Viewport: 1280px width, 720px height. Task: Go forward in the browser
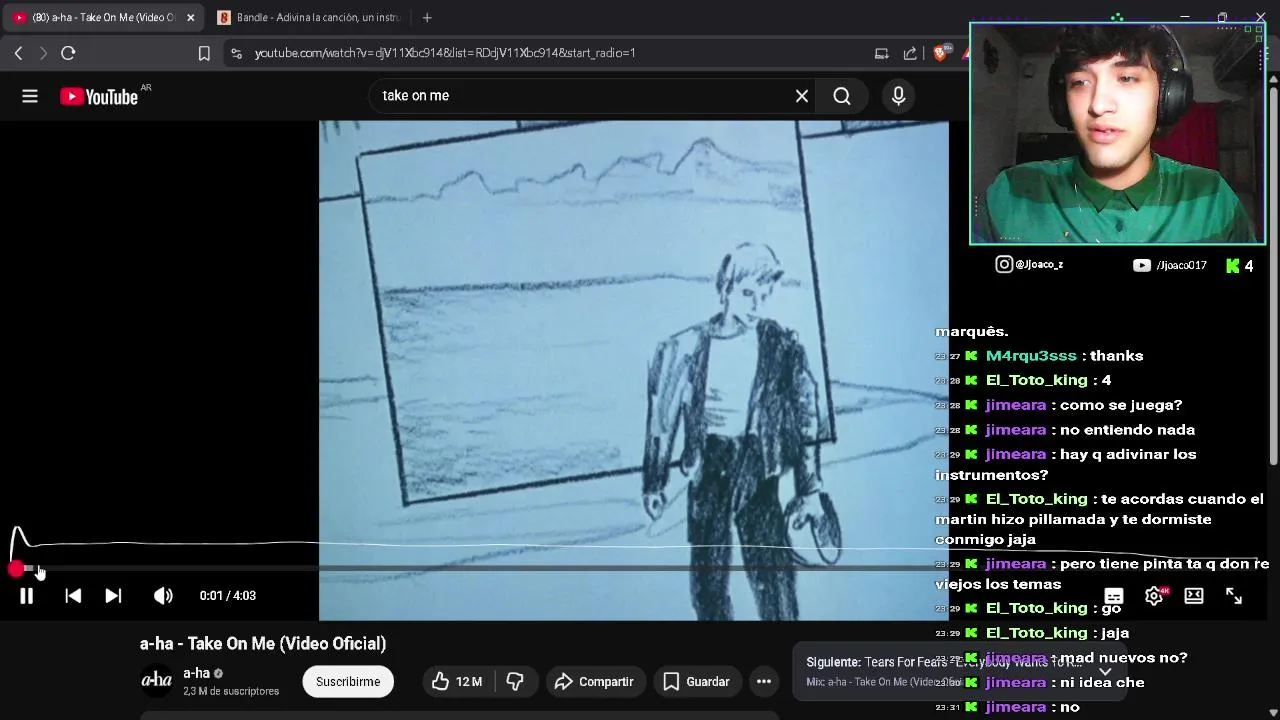[x=43, y=53]
